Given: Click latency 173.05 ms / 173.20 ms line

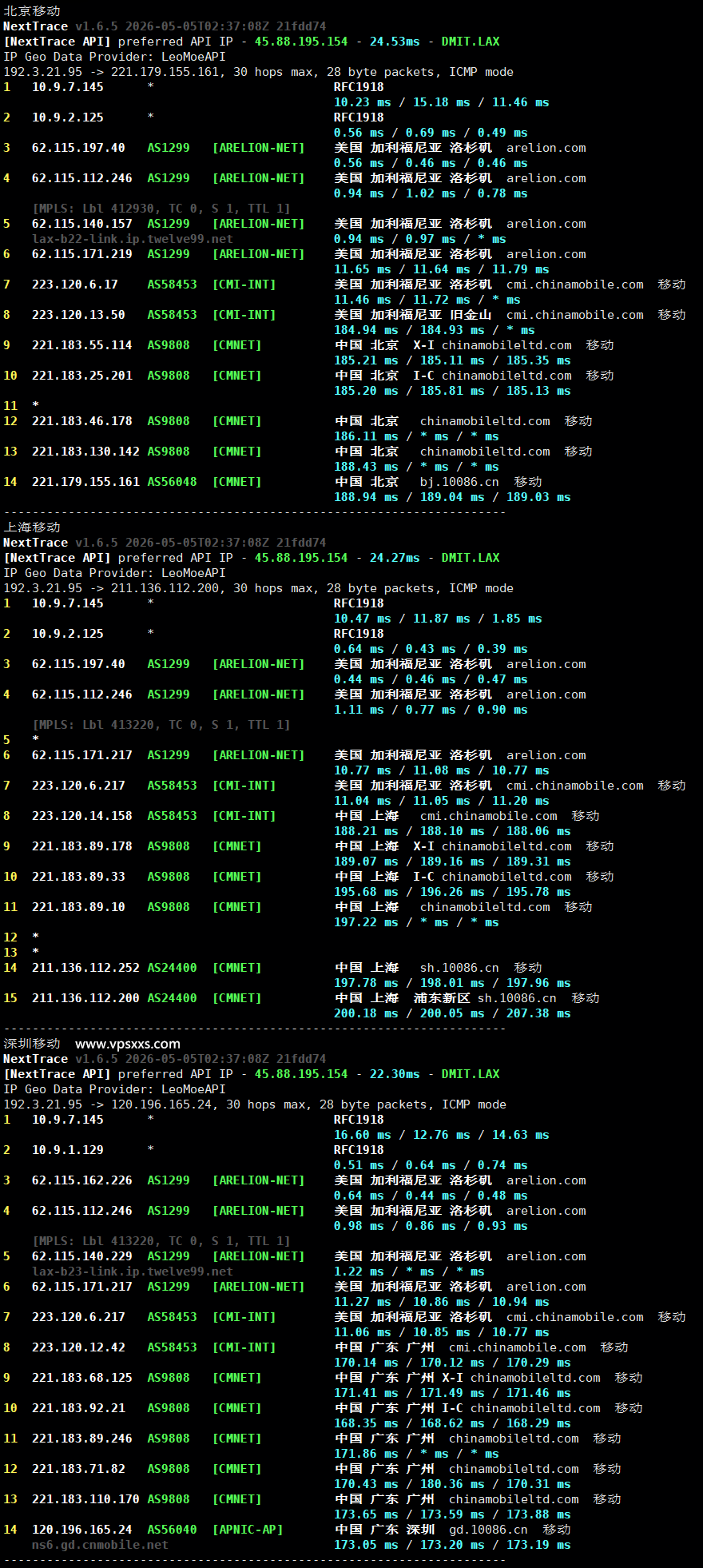Looking at the screenshot, I should pyautogui.click(x=452, y=1545).
